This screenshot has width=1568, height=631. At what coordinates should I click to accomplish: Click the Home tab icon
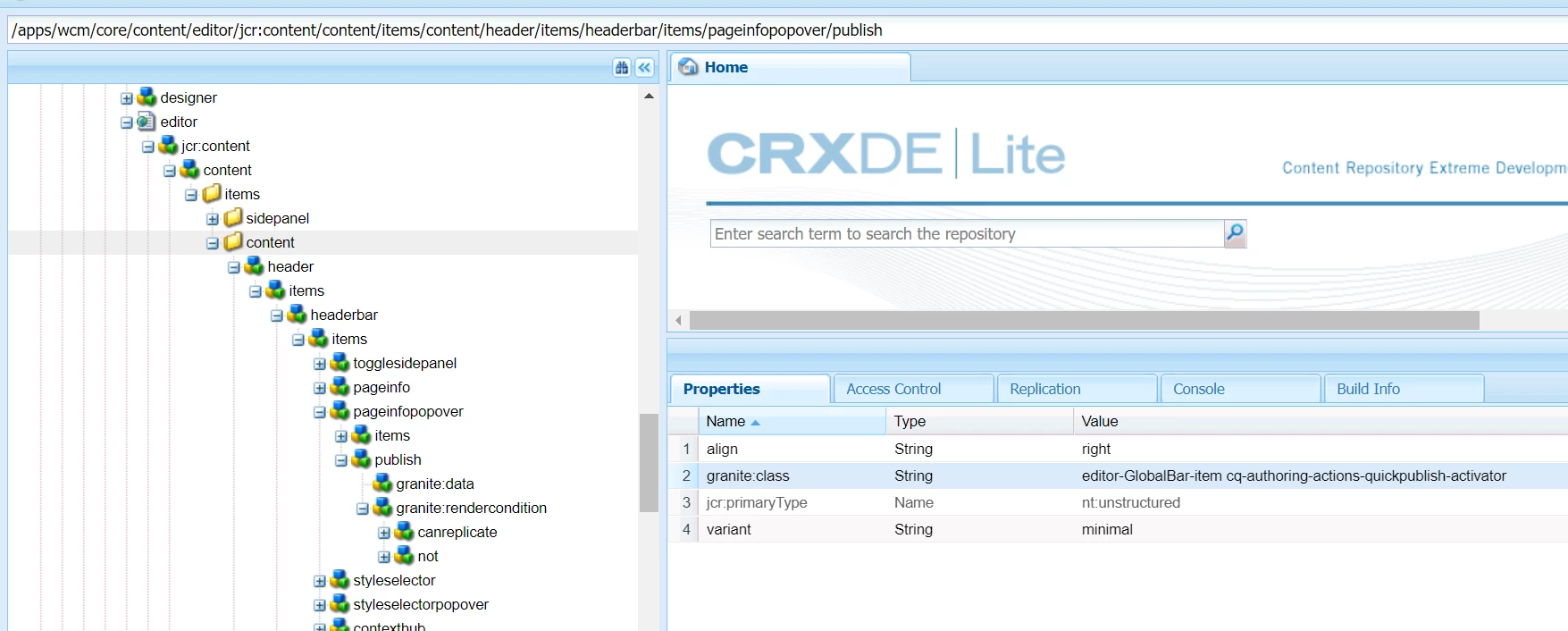point(689,67)
